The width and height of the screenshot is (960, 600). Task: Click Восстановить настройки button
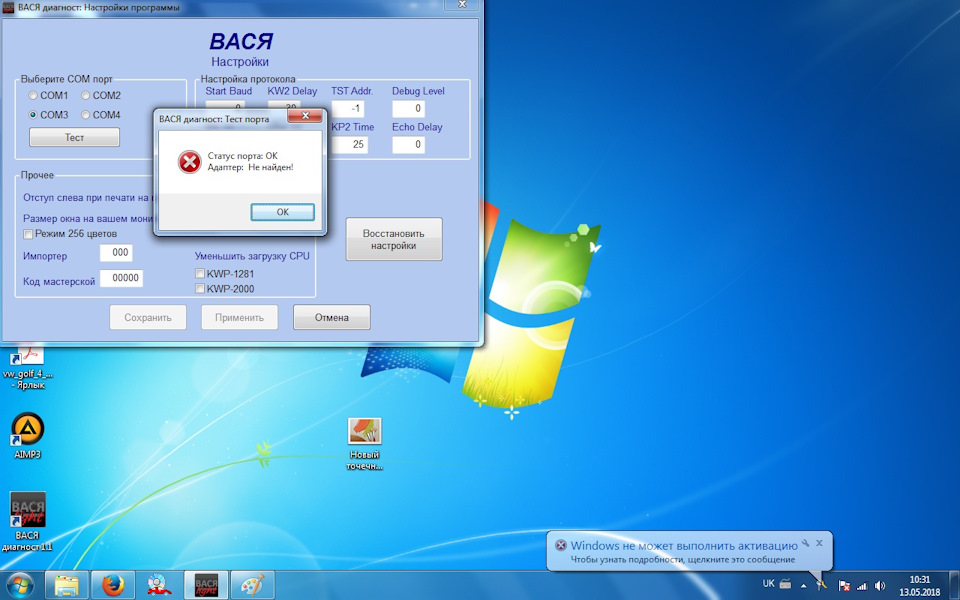394,239
